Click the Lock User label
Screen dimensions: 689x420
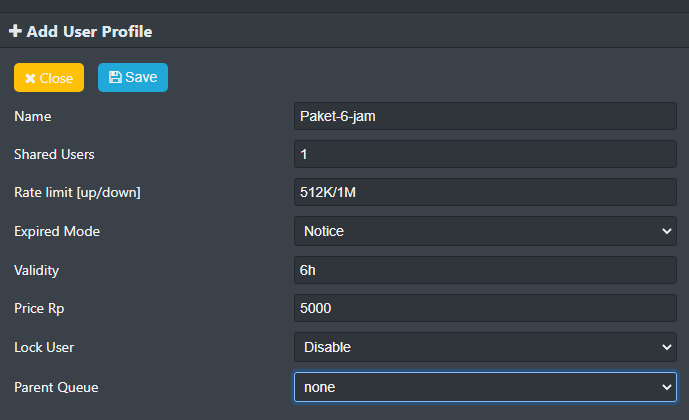coord(44,347)
